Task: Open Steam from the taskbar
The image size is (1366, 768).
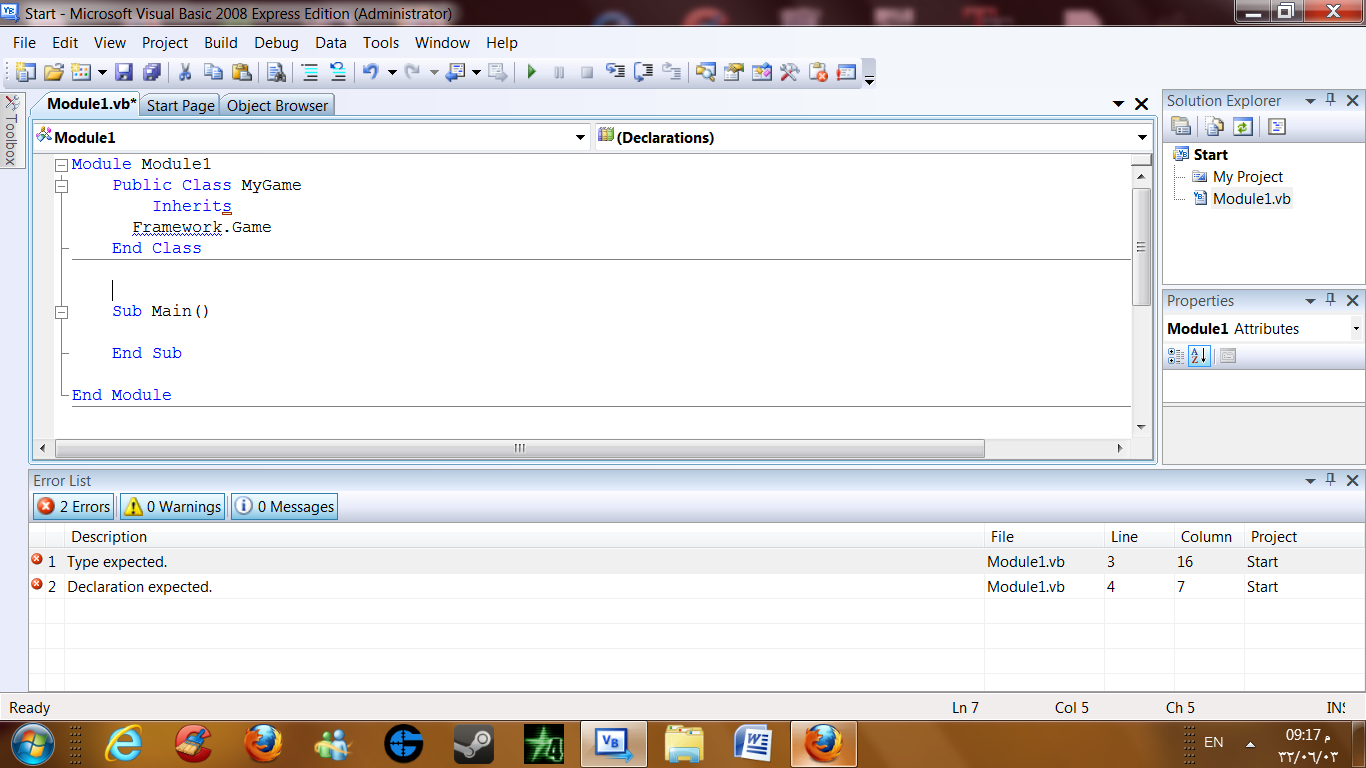Action: coord(473,743)
